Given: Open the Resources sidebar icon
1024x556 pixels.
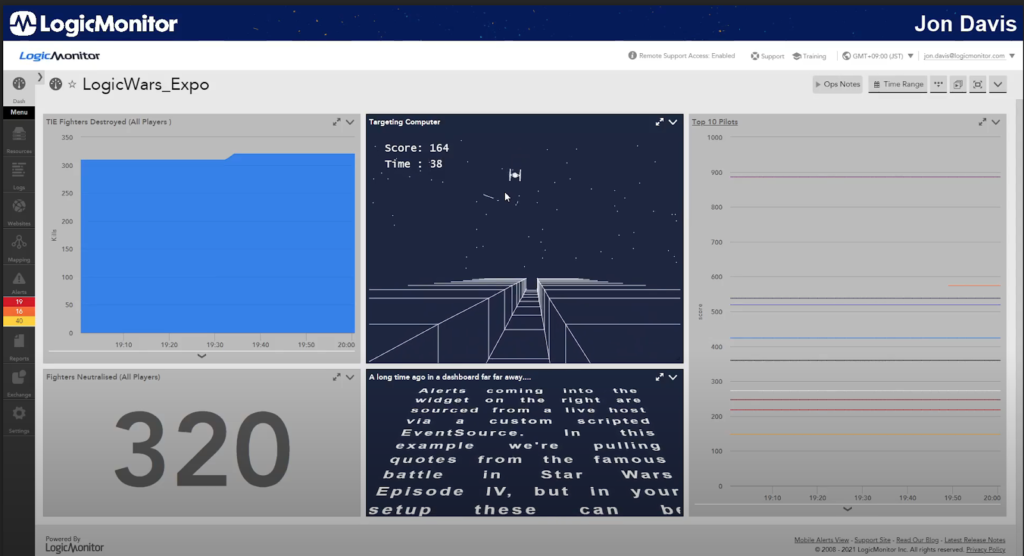Looking at the screenshot, I should (19, 139).
